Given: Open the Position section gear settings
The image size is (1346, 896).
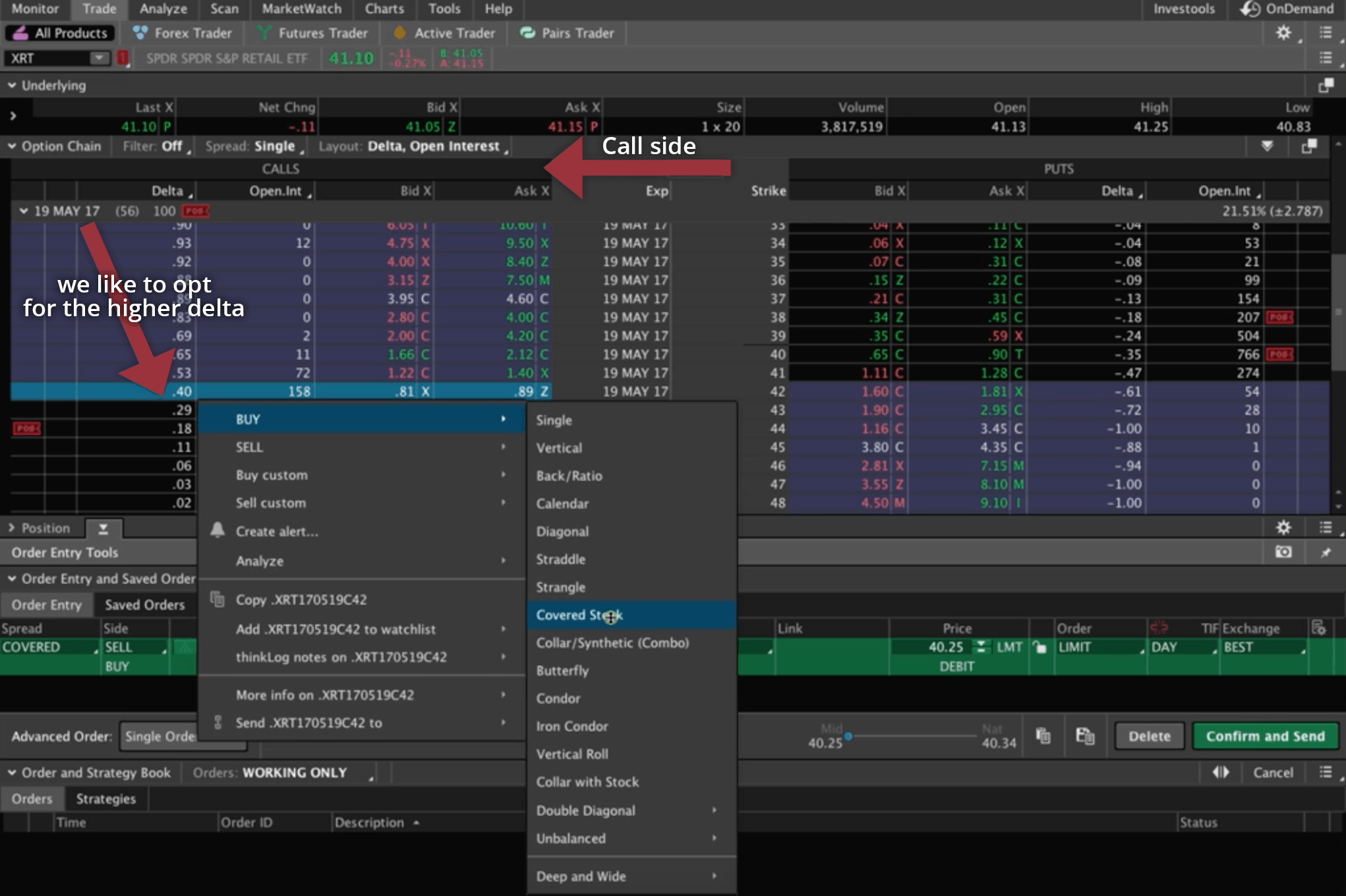Looking at the screenshot, I should [1283, 528].
